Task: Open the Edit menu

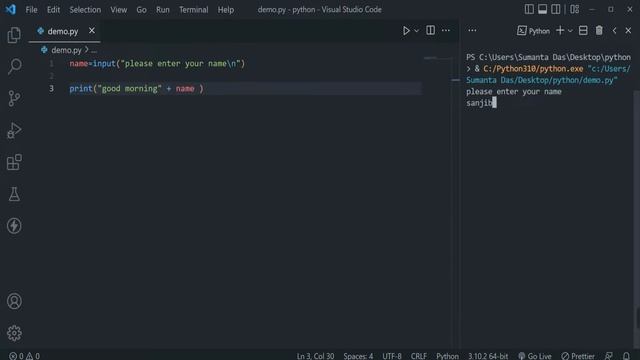Action: (x=53, y=9)
